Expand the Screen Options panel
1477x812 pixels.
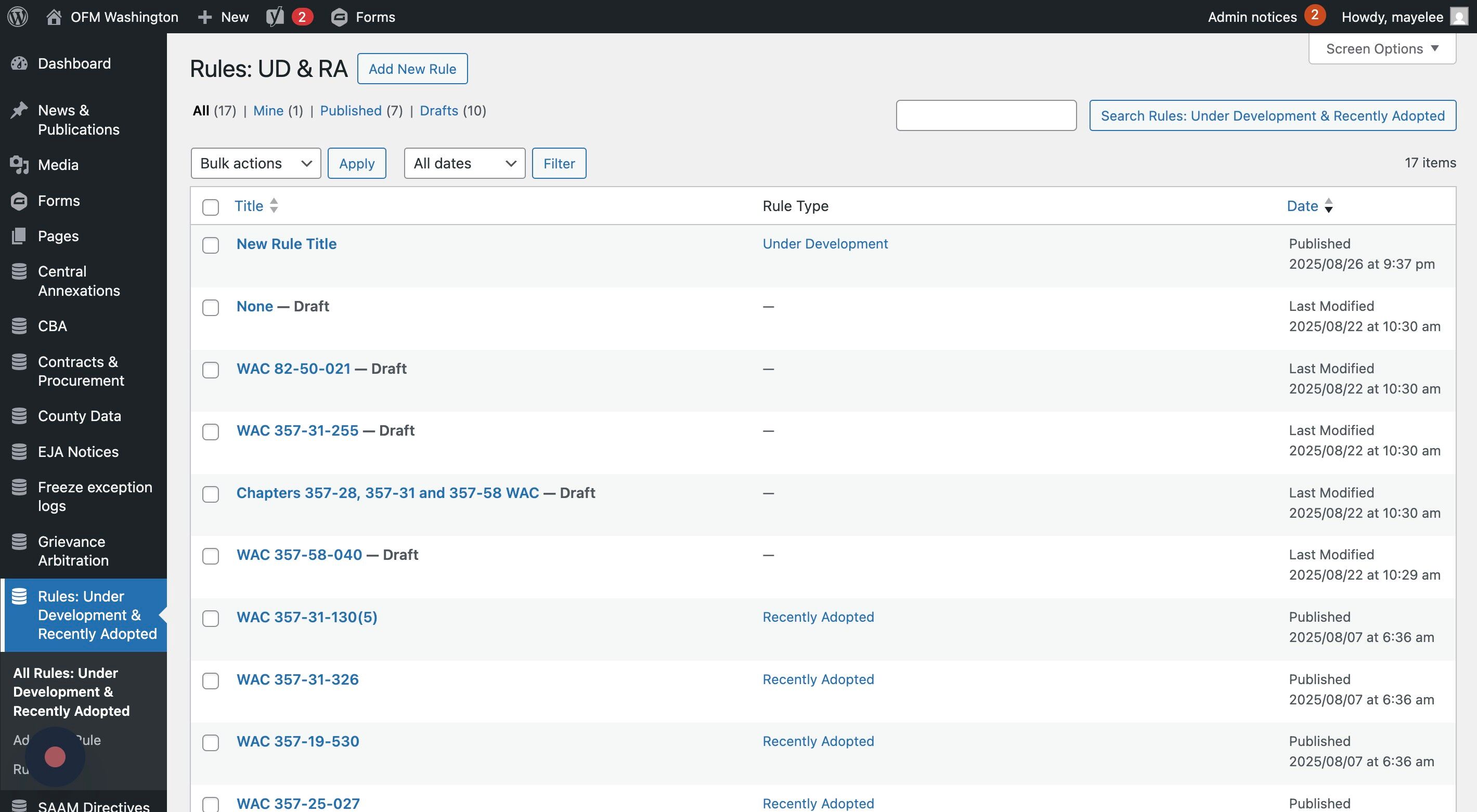[1382, 49]
